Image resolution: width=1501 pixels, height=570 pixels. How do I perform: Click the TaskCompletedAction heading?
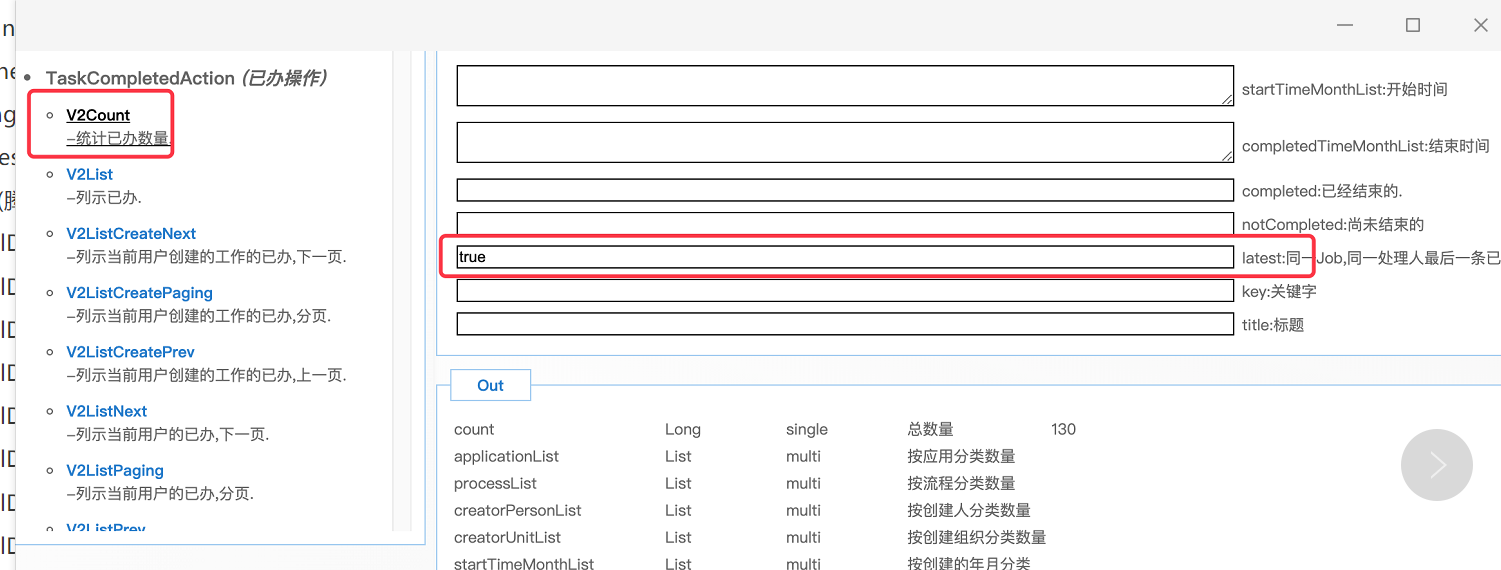[186, 78]
